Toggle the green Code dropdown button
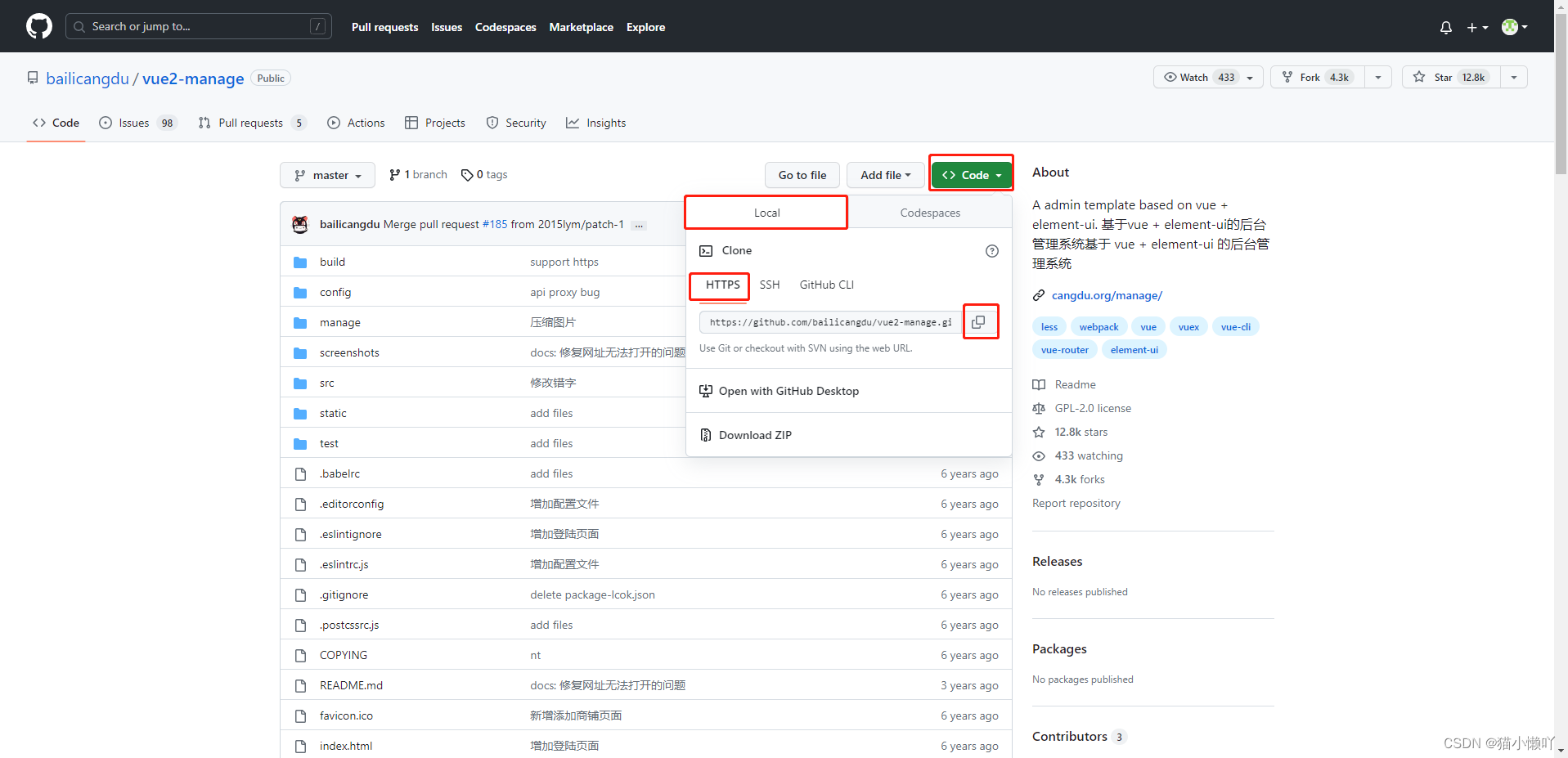Screen dimensions: 1568x758 [972, 175]
